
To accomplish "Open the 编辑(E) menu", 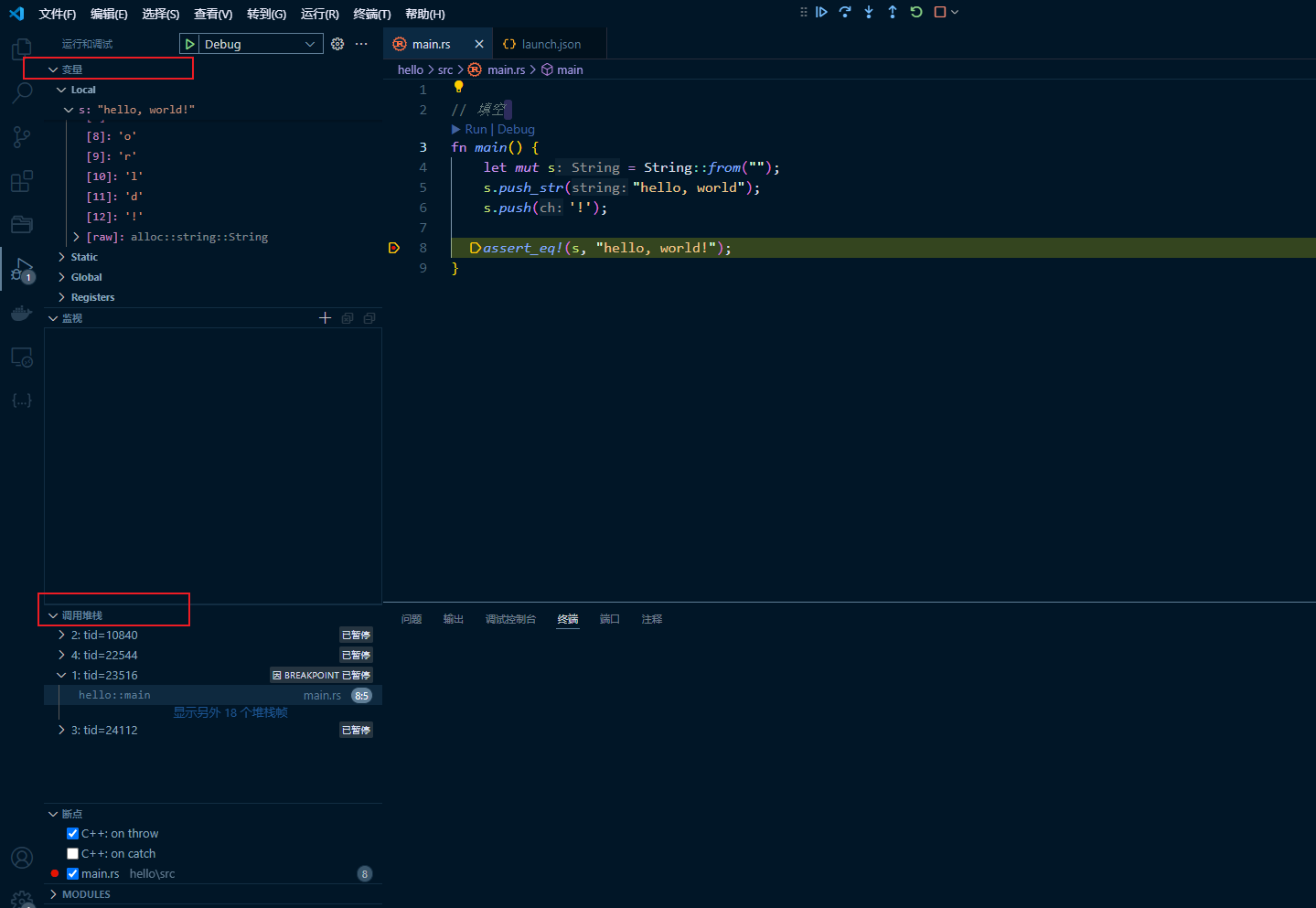I will (x=109, y=14).
